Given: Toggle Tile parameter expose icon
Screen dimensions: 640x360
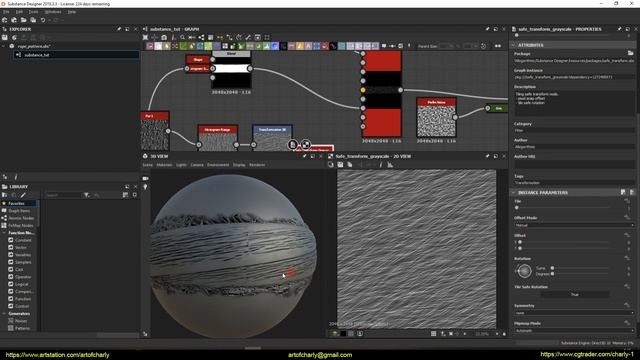Looking at the screenshot, I should (x=627, y=201).
